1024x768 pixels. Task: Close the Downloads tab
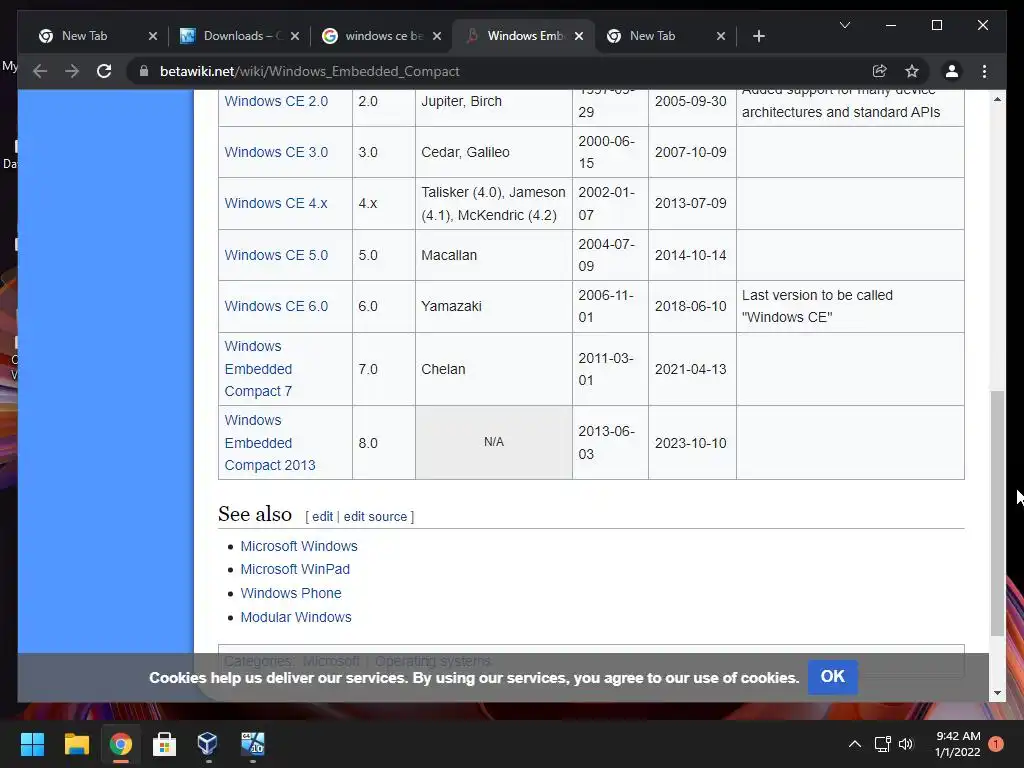click(295, 36)
